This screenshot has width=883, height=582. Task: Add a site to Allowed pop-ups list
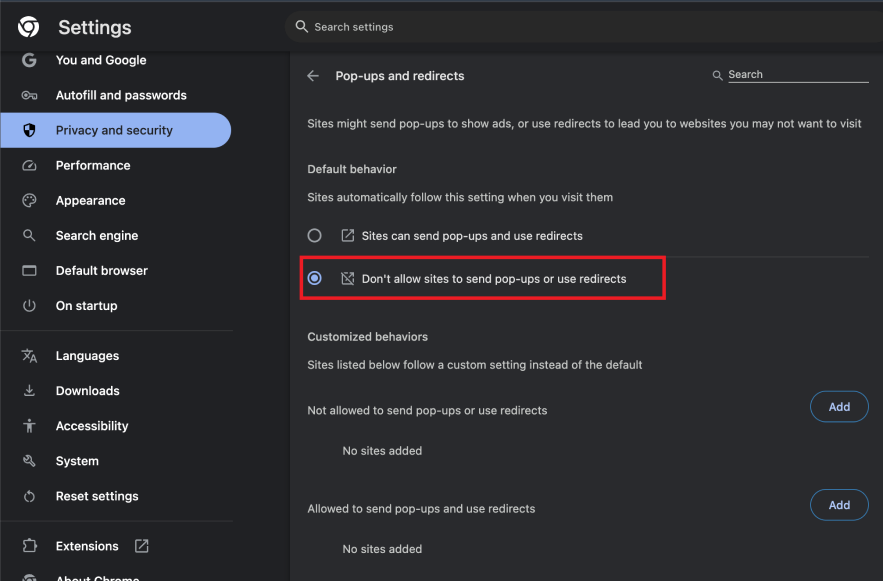point(839,505)
